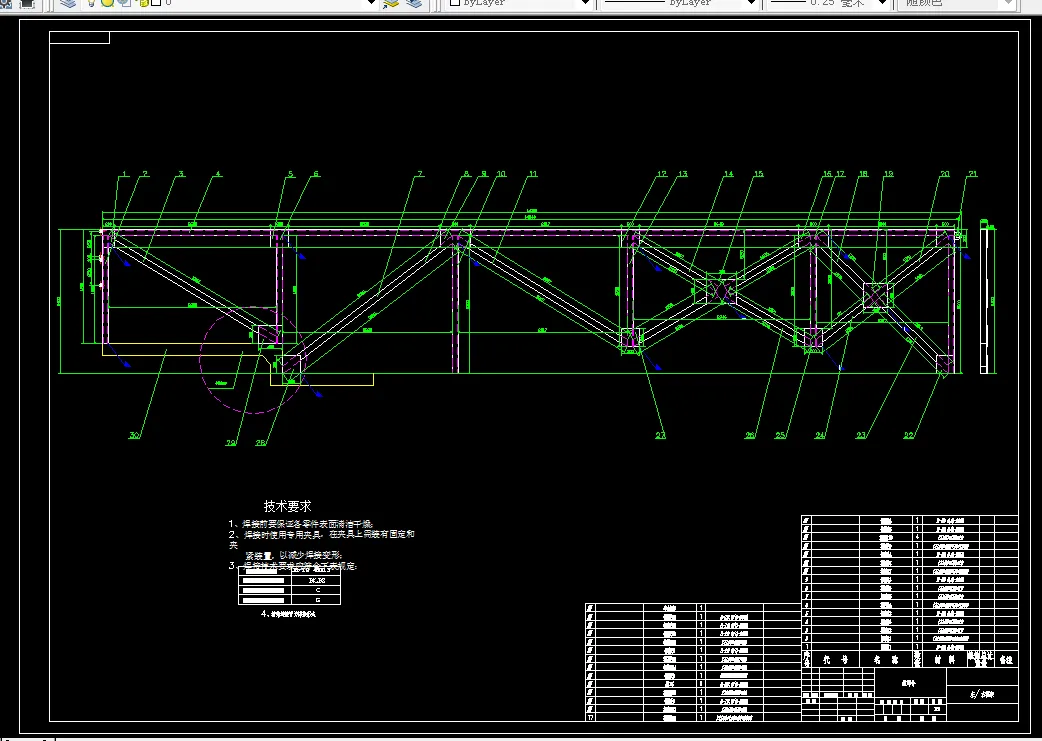1042x741 pixels.
Task: Pick part balloon number 30
Action: click(134, 435)
